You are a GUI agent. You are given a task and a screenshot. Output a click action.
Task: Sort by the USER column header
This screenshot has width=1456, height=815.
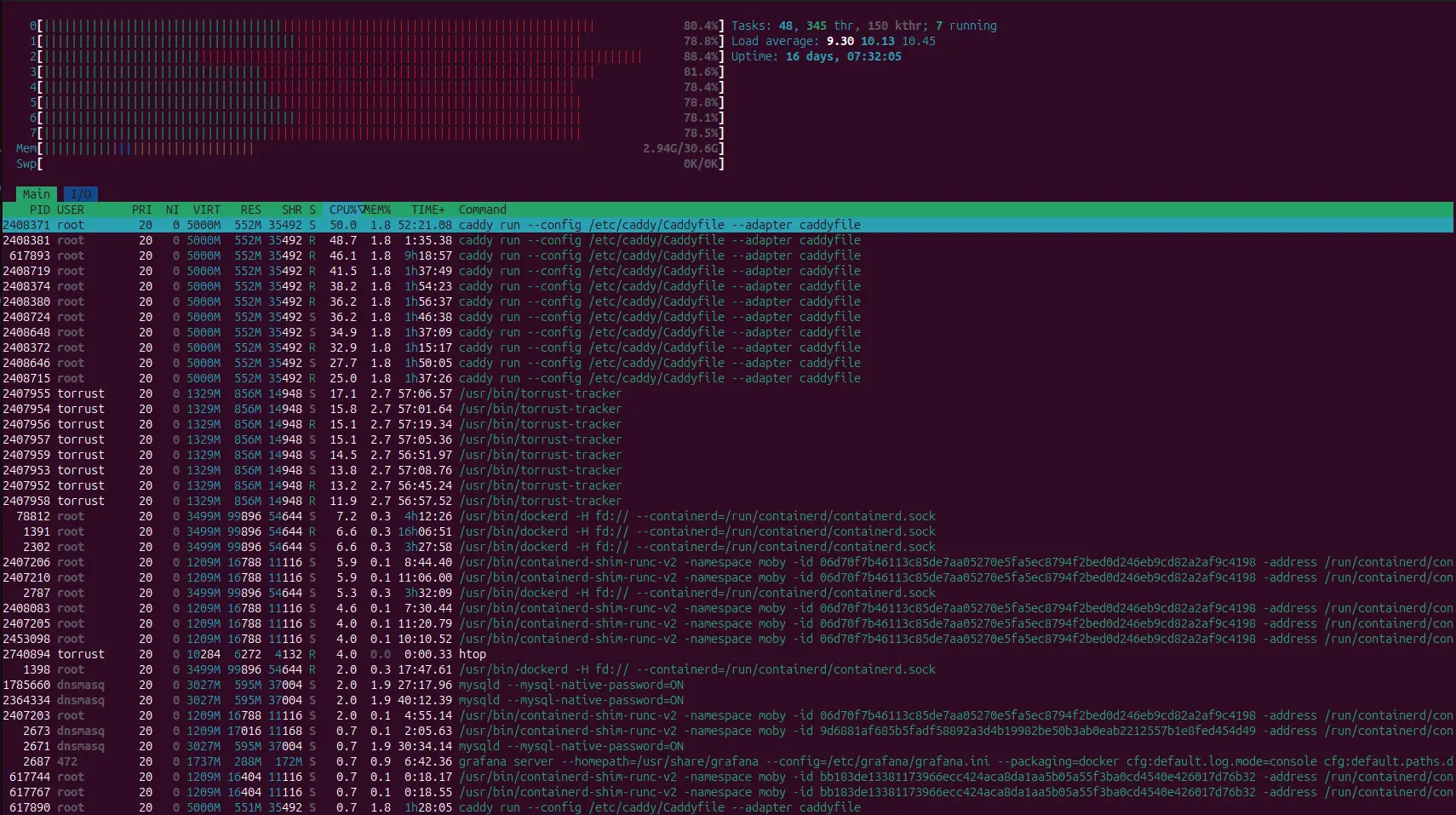point(71,209)
